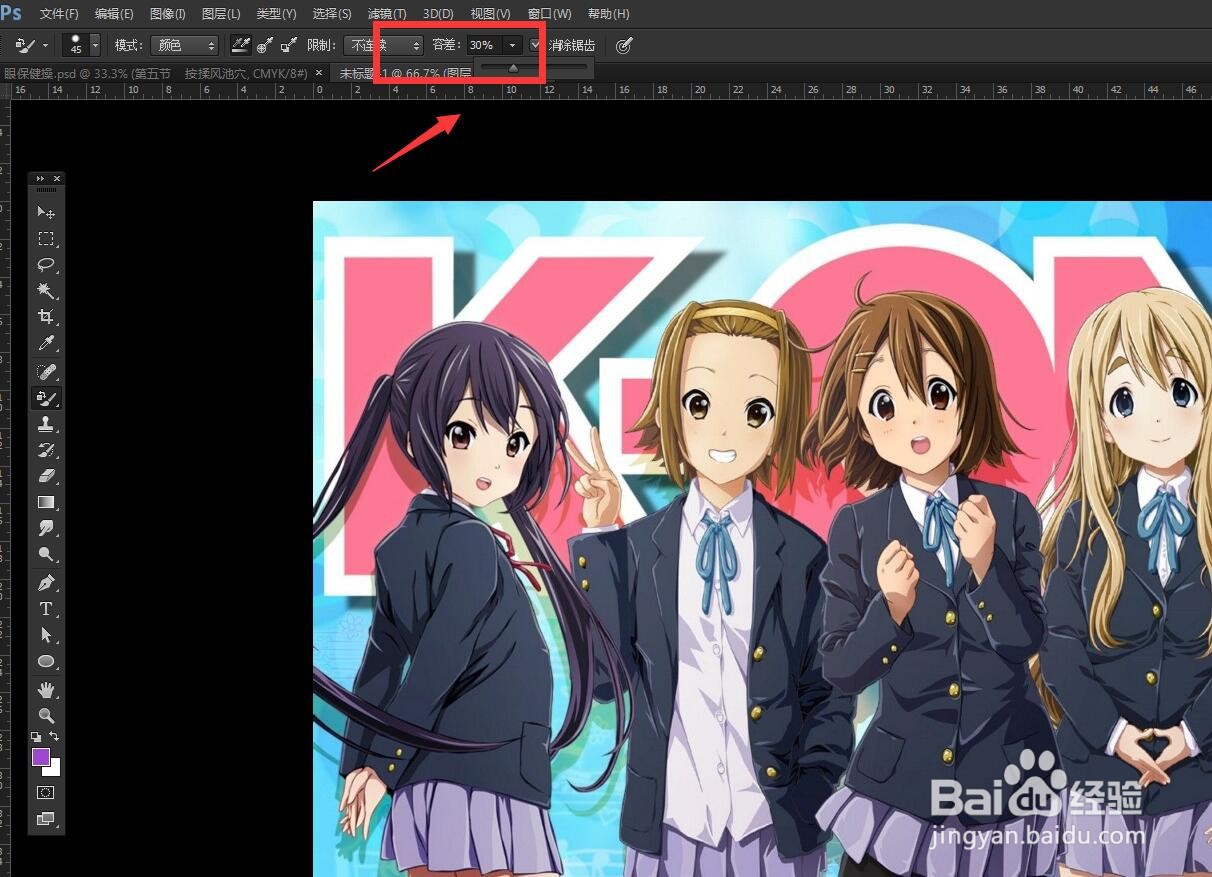1212x877 pixels.
Task: Select the Clone Stamp tool
Action: click(46, 424)
